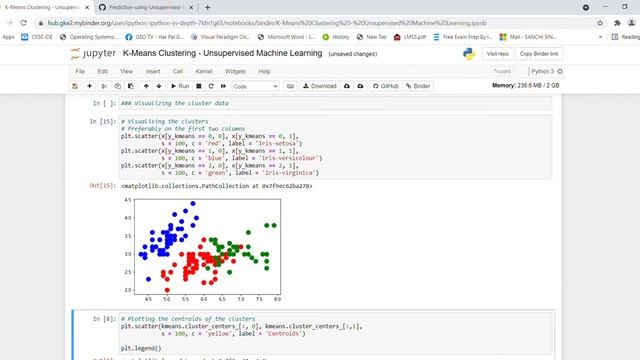Click the Python logo icon
640x360 pixels.
point(469,54)
